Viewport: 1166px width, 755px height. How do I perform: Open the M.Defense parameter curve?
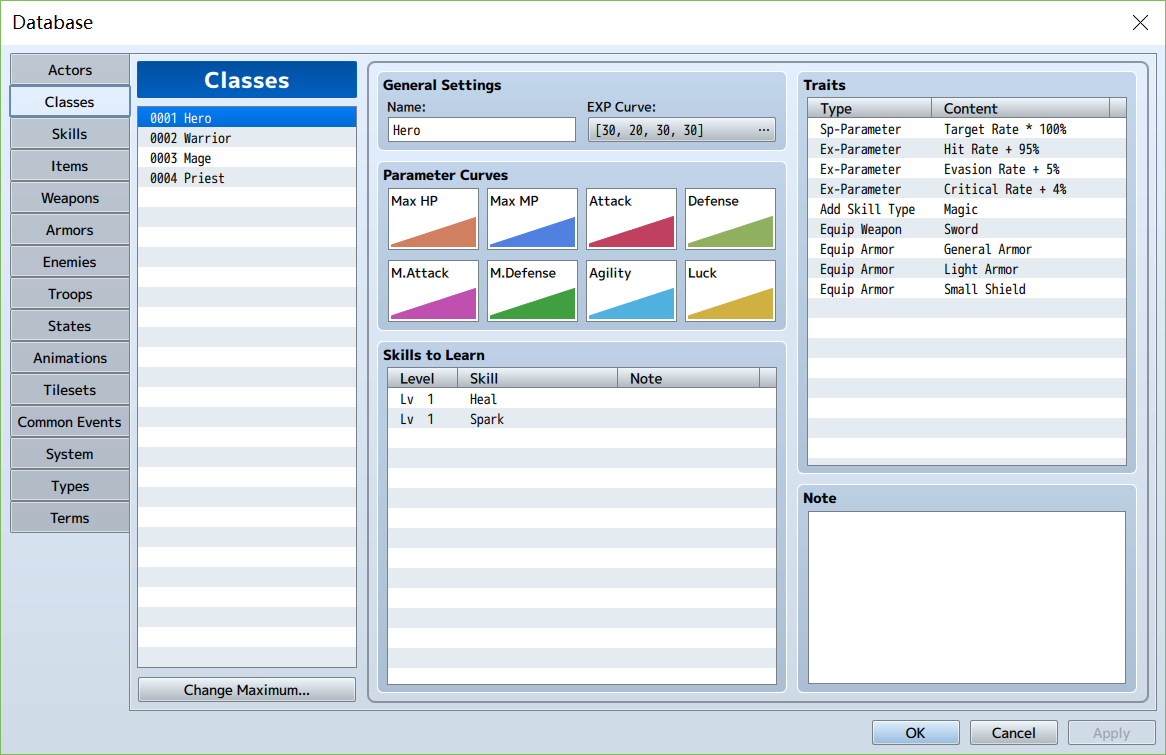pyautogui.click(x=532, y=291)
